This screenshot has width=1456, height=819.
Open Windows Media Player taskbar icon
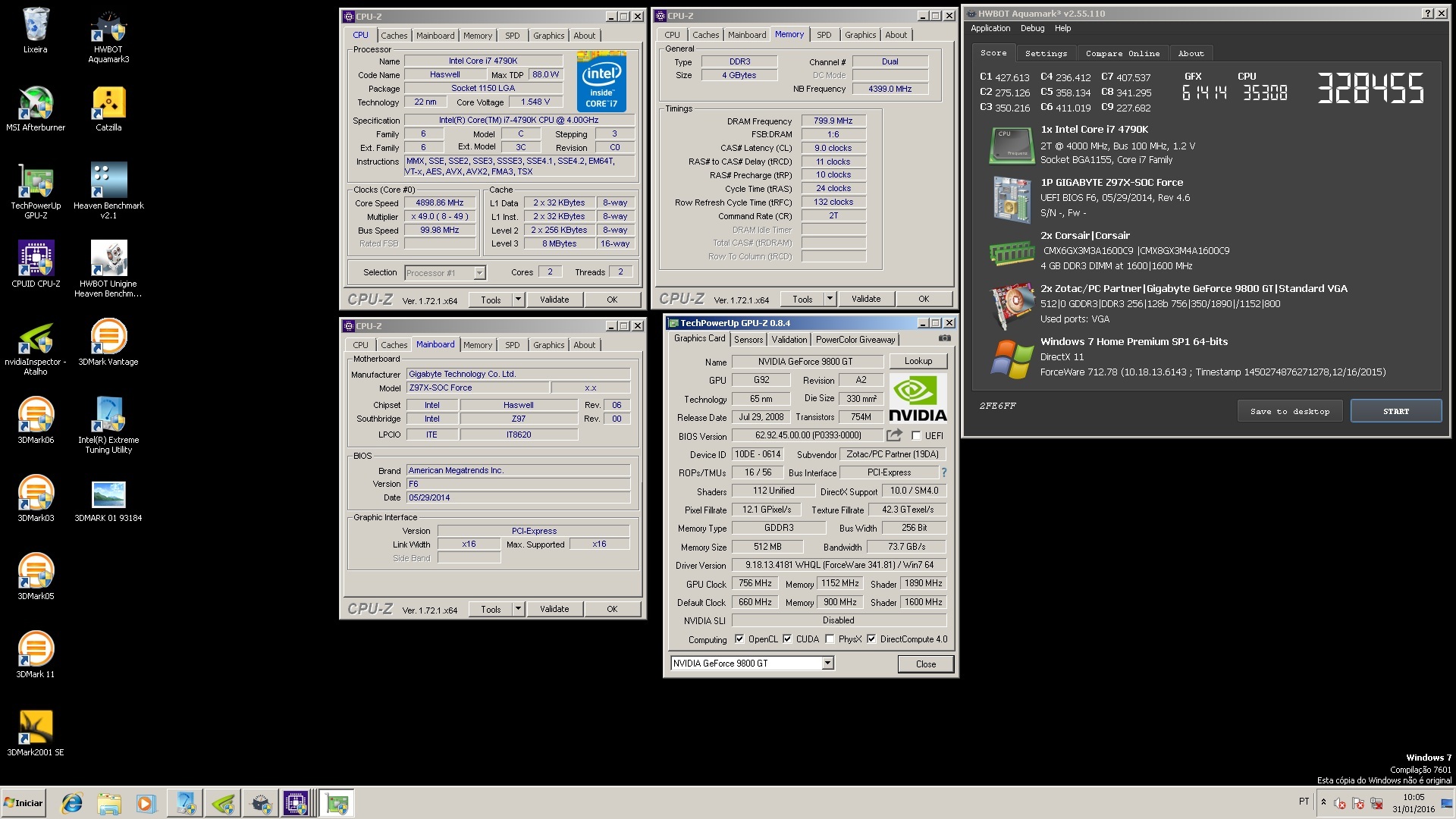coord(146,803)
